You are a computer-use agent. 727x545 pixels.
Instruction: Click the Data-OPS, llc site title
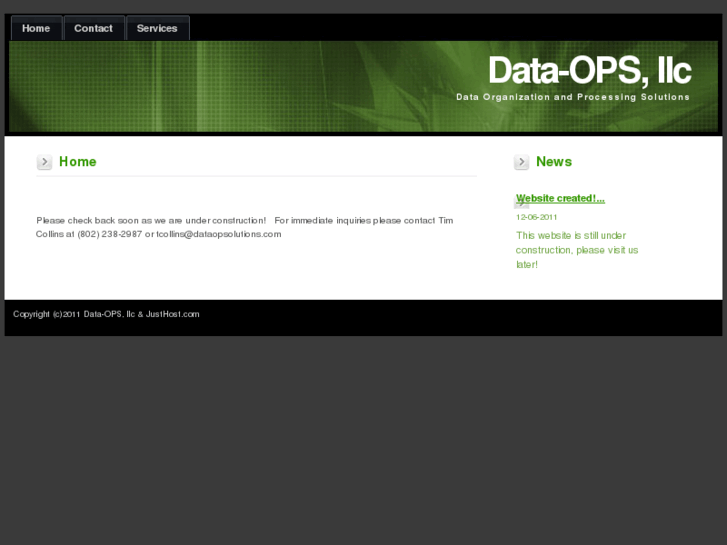(589, 71)
